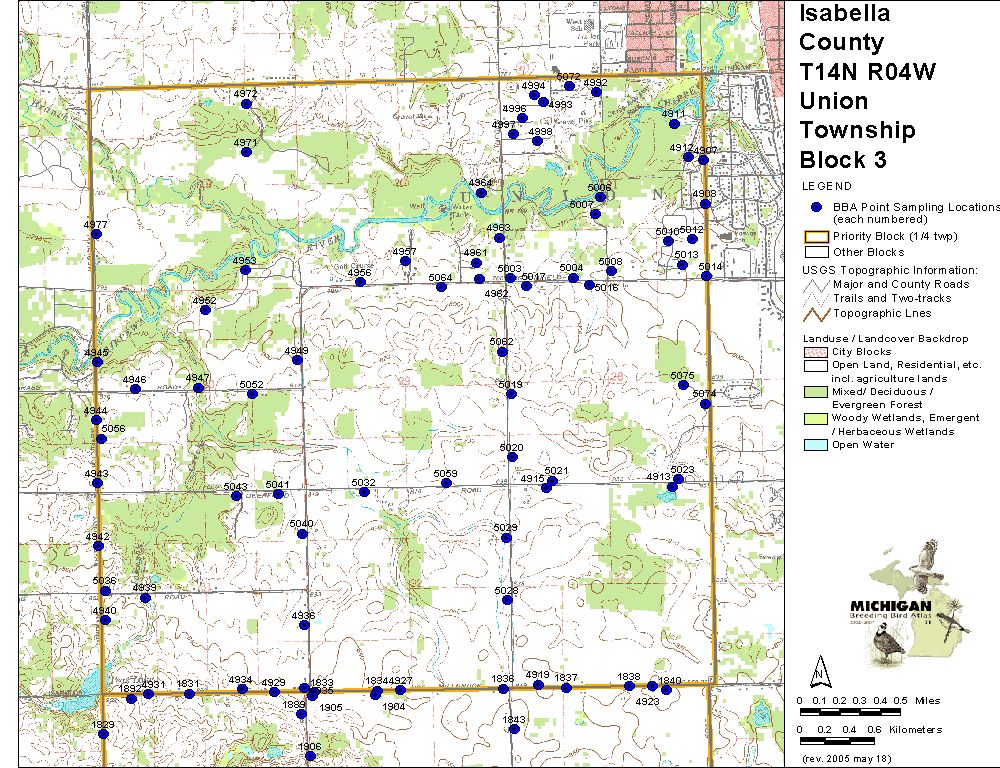Select the Open Water legend swatch

815,445
